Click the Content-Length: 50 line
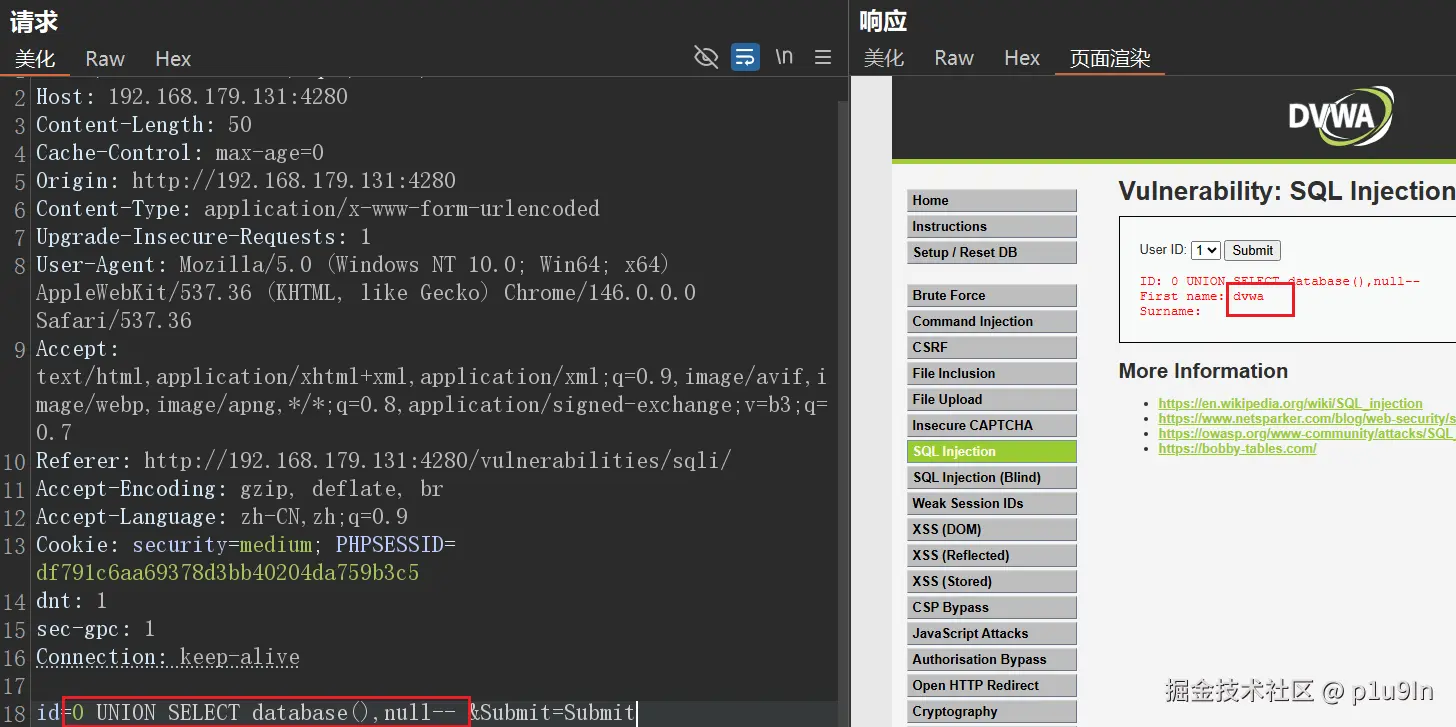 point(144,125)
